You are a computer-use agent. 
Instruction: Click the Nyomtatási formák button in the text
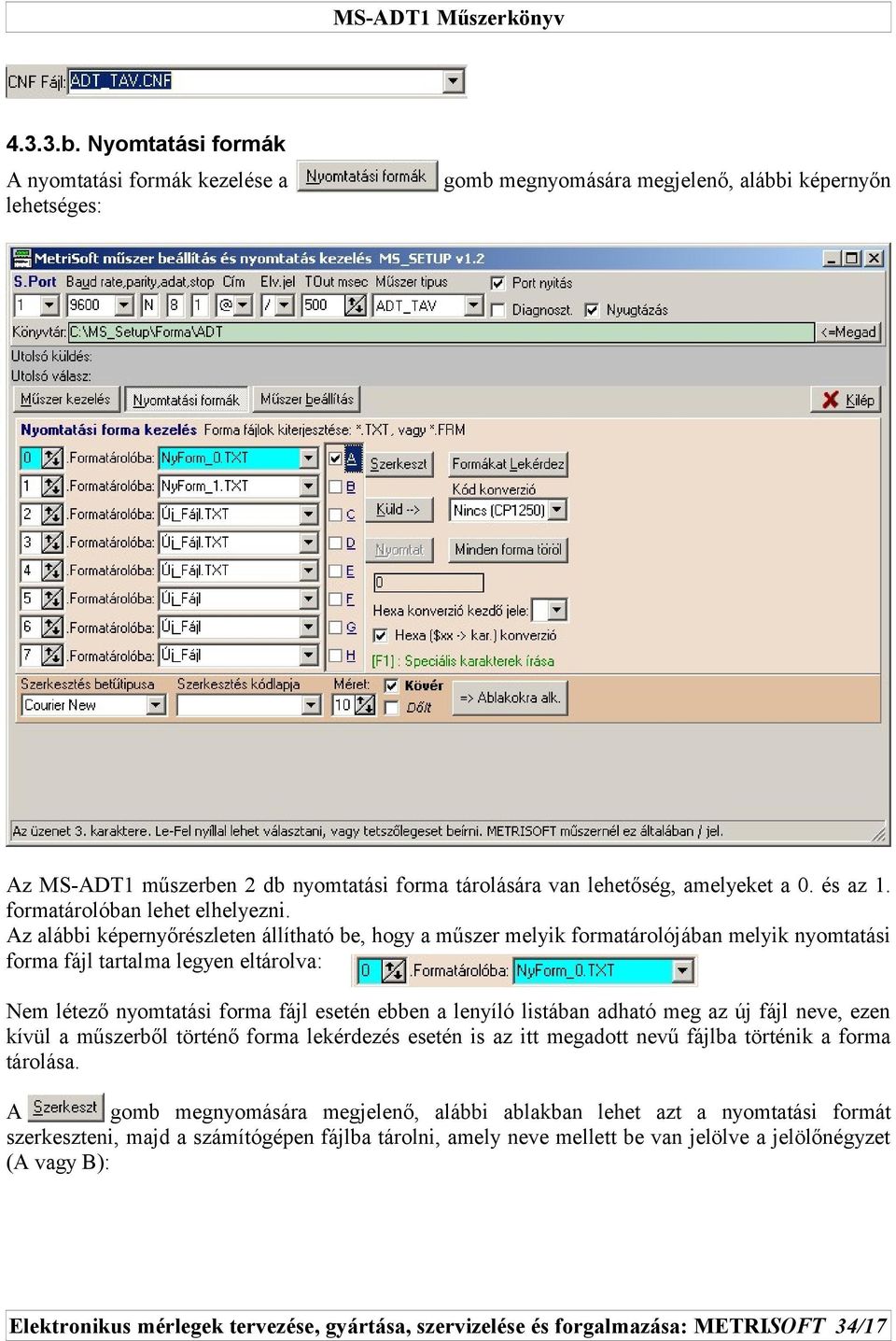[367, 176]
